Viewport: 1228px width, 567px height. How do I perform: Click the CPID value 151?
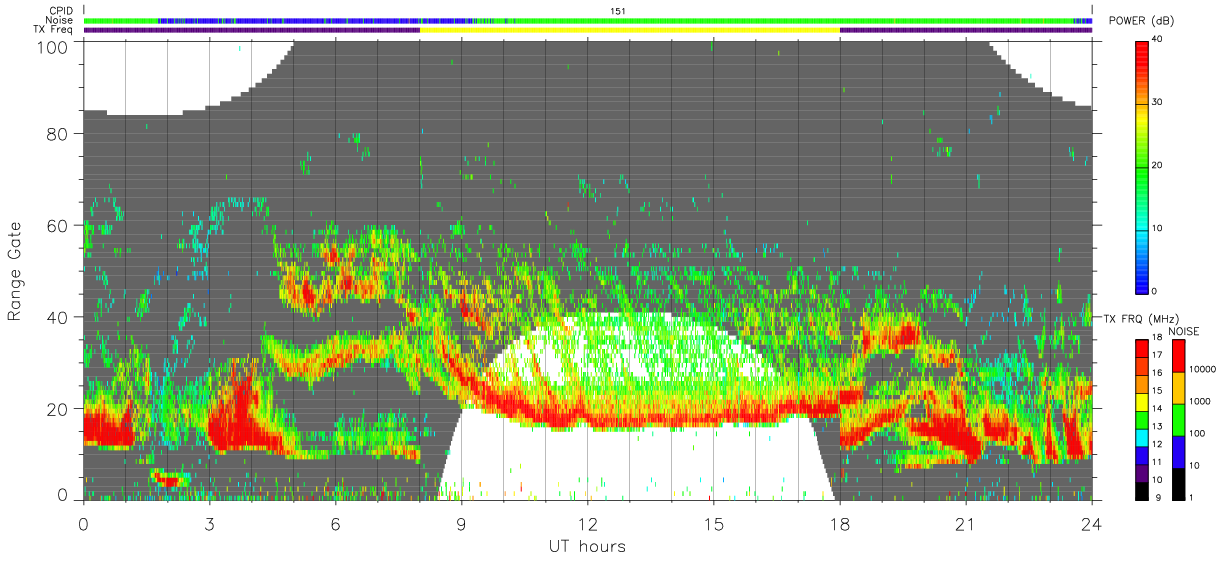[617, 11]
